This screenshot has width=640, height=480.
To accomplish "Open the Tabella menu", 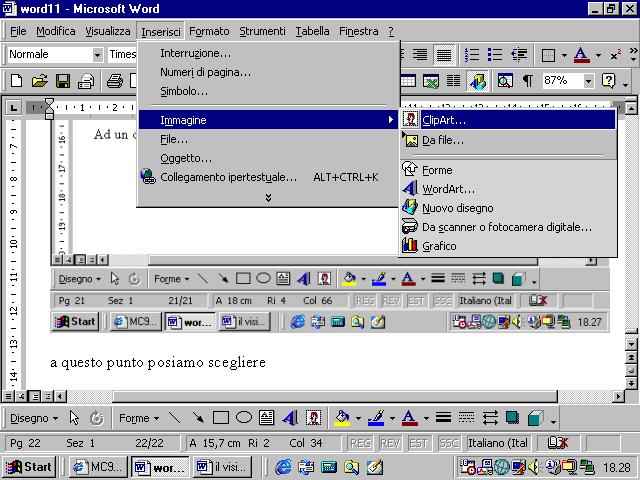I will [x=312, y=31].
